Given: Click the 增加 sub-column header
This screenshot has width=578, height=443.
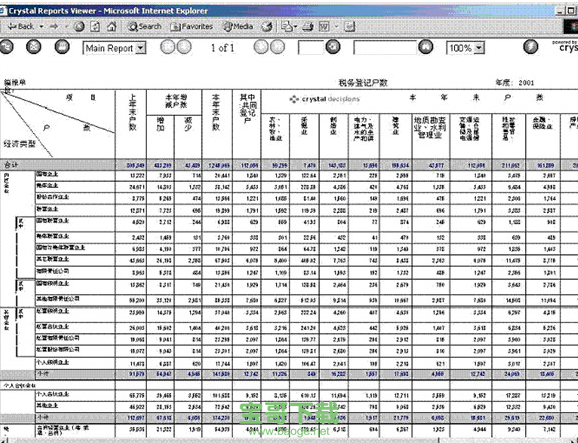Looking at the screenshot, I should tap(160, 124).
